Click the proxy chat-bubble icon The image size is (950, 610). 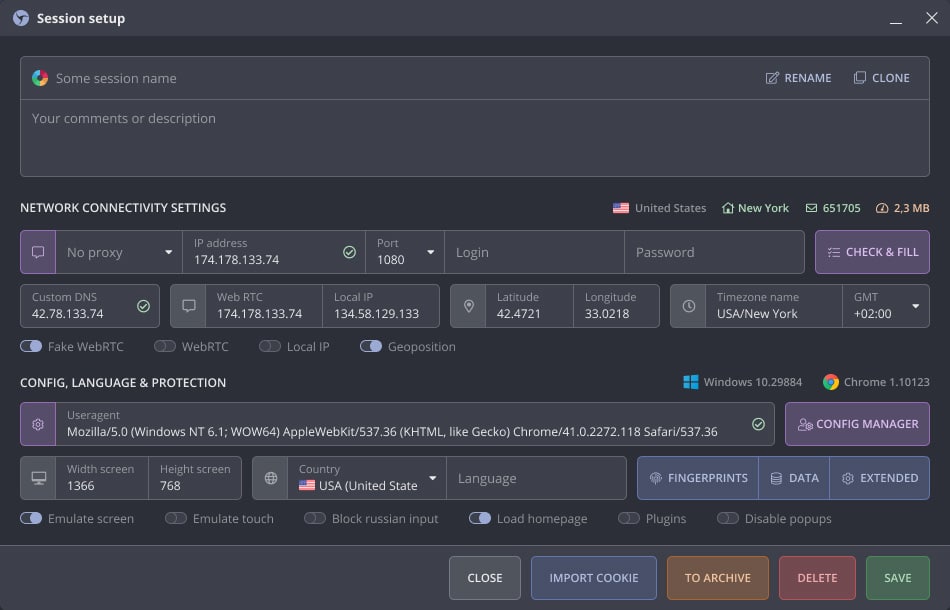click(x=38, y=252)
